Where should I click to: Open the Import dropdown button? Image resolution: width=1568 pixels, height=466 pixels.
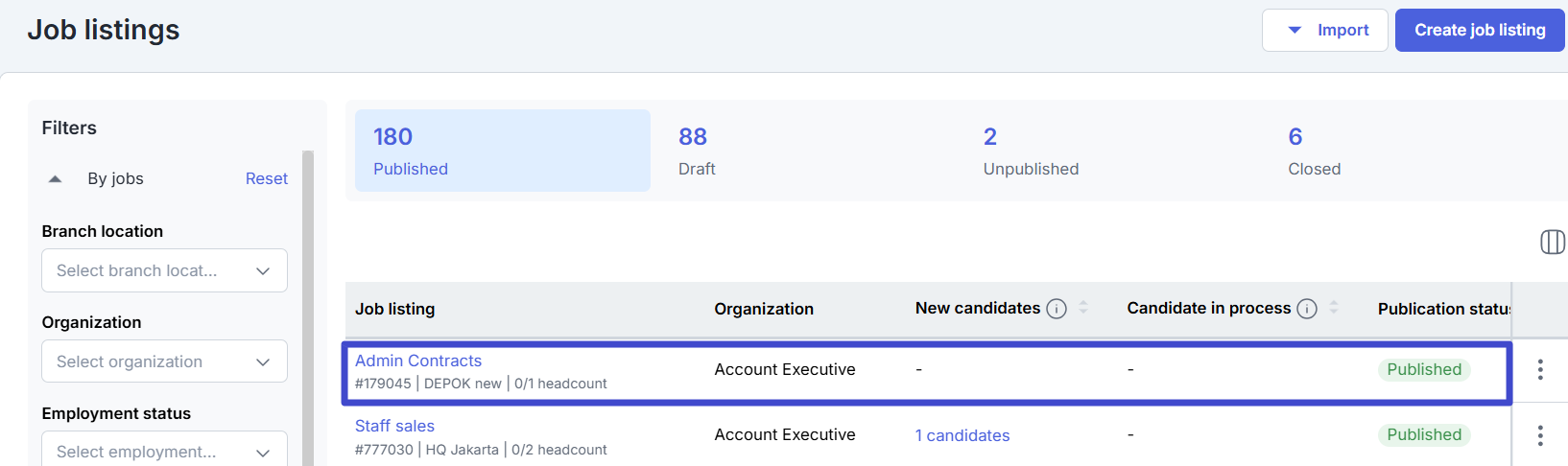[x=1324, y=30]
